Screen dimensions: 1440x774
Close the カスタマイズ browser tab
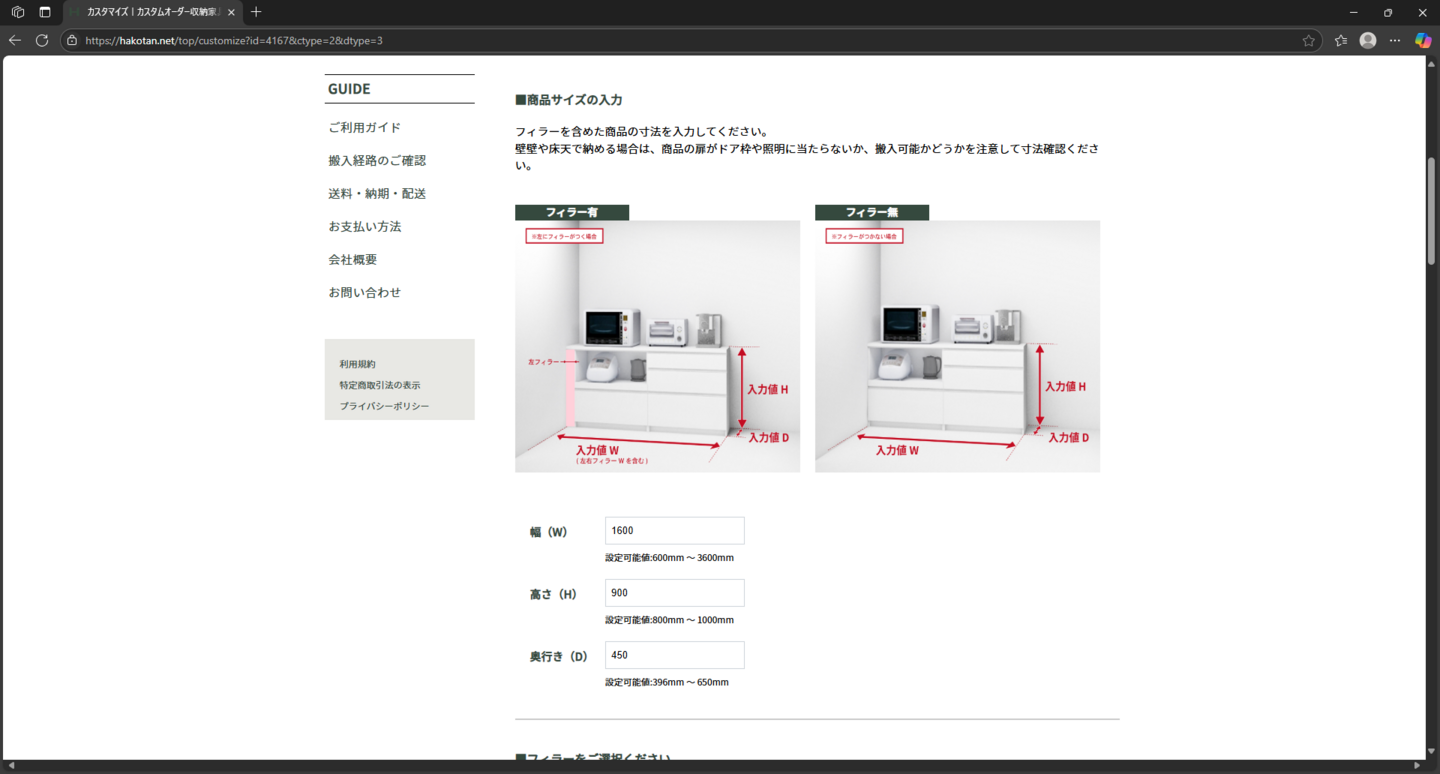231,12
